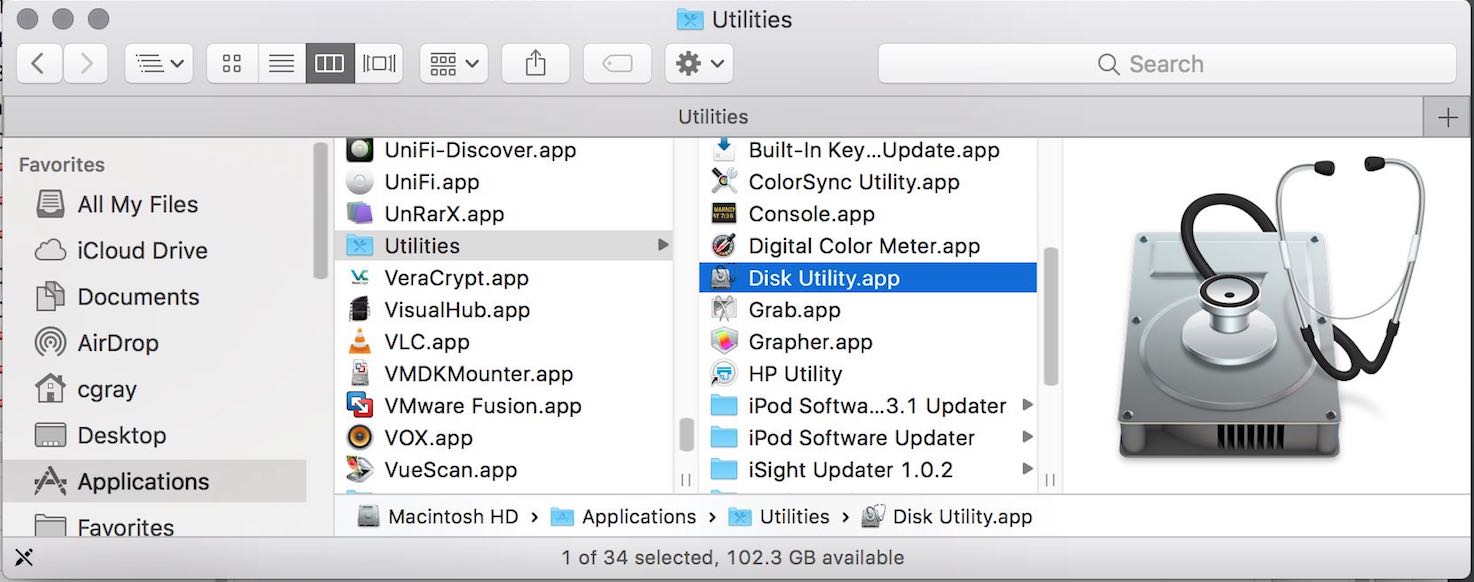Click the VMware Fusion.app icon

click(359, 406)
